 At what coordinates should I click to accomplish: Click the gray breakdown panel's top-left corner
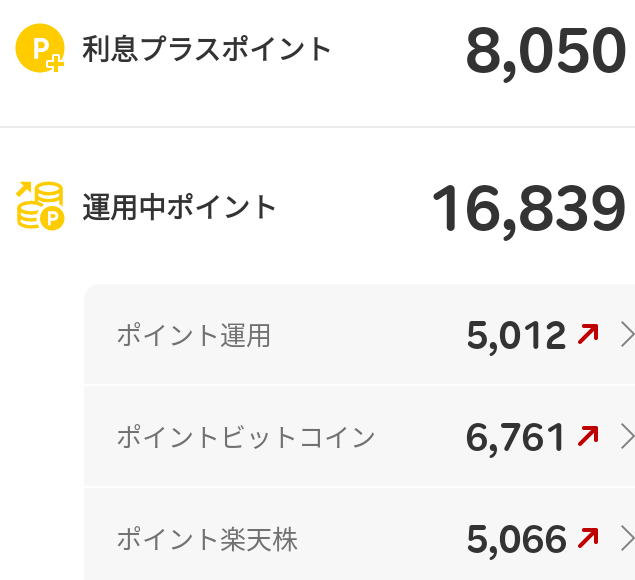pyautogui.click(x=91, y=291)
